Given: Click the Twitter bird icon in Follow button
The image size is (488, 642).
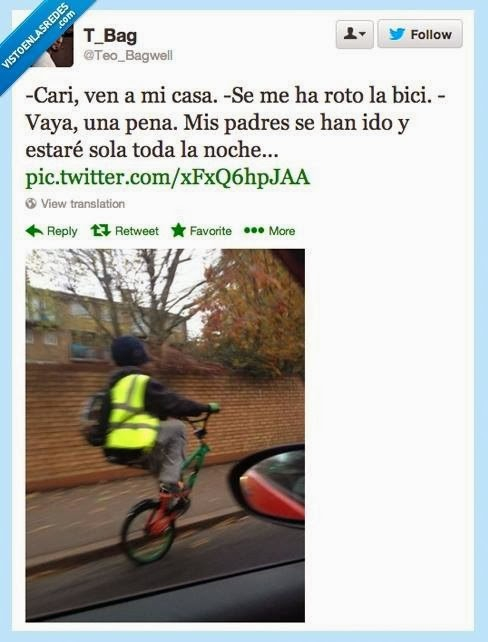Looking at the screenshot, I should click(397, 34).
